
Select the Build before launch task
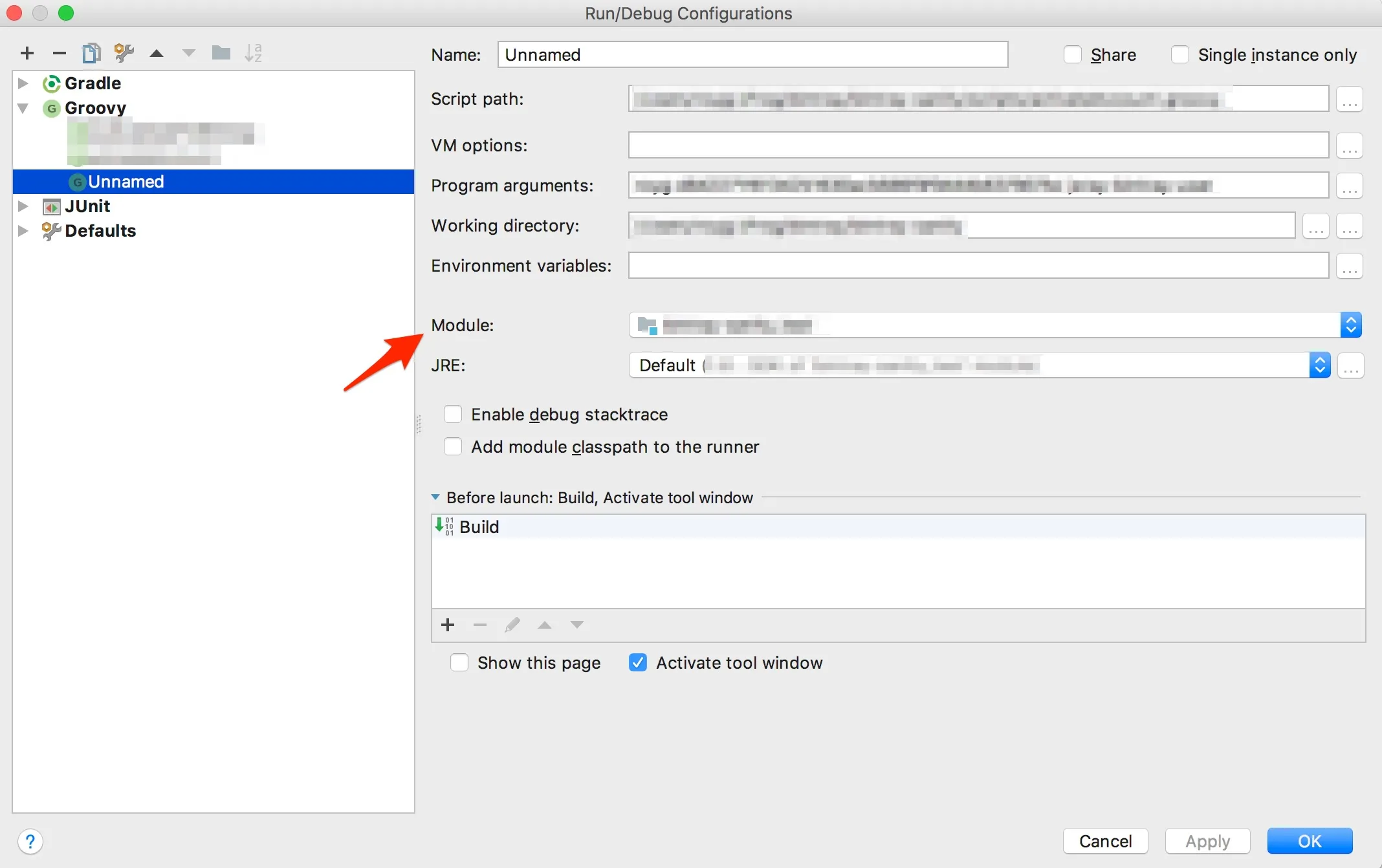(479, 527)
